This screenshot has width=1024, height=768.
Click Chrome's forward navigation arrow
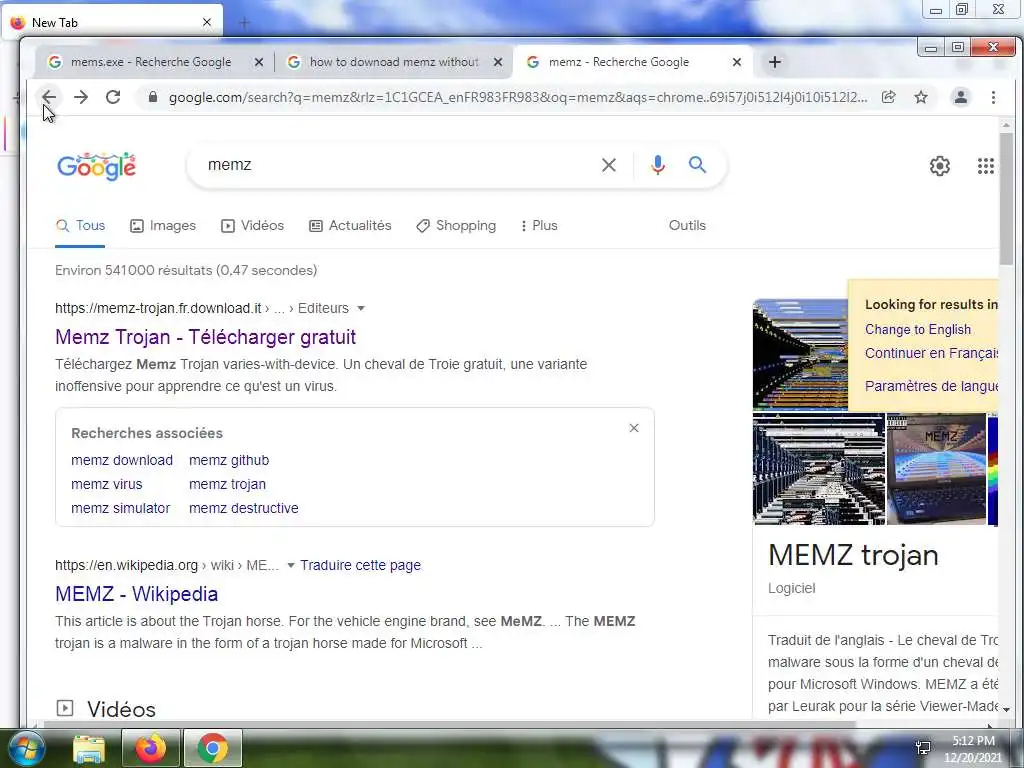point(81,97)
